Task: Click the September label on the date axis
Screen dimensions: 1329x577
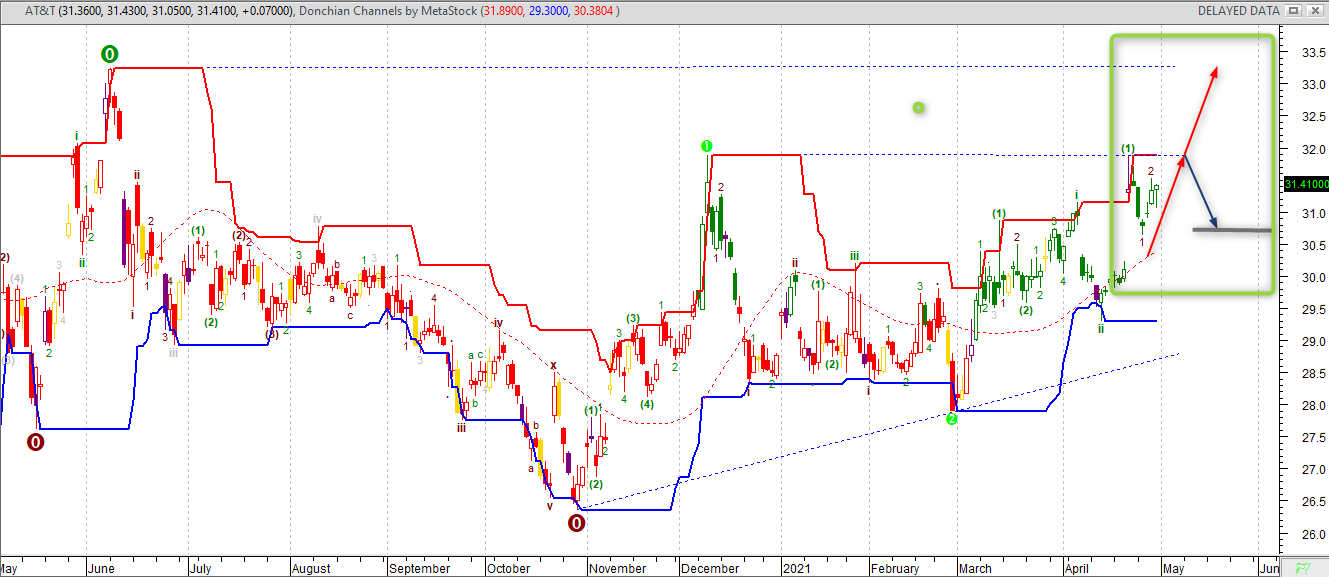Action: [x=420, y=568]
